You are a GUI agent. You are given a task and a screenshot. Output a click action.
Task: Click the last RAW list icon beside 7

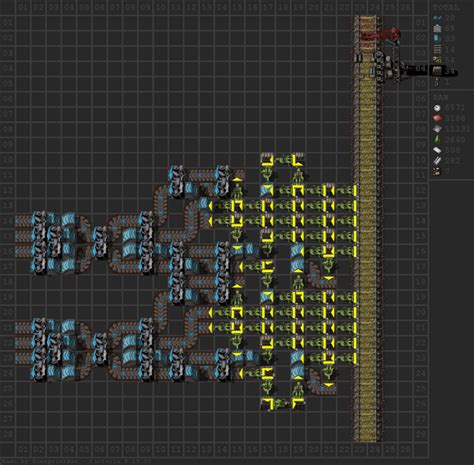click(x=437, y=171)
